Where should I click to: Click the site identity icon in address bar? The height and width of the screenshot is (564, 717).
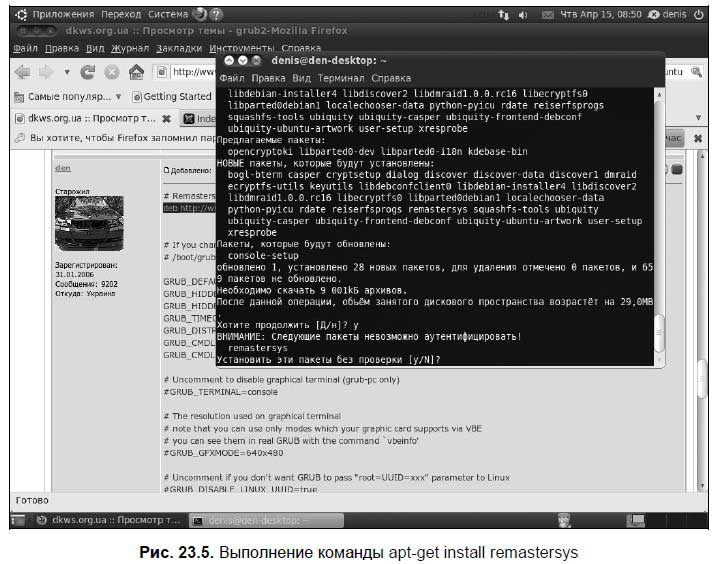click(161, 72)
